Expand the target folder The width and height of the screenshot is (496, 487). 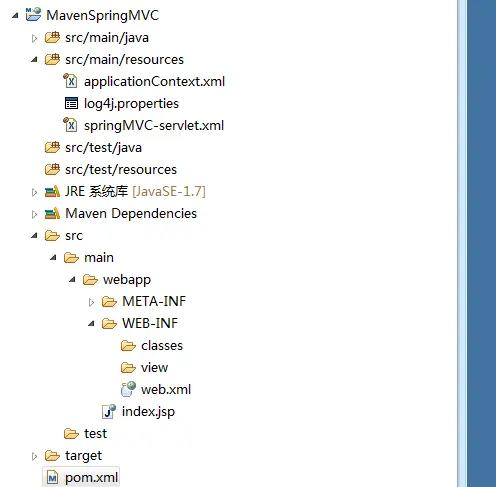[34, 456]
